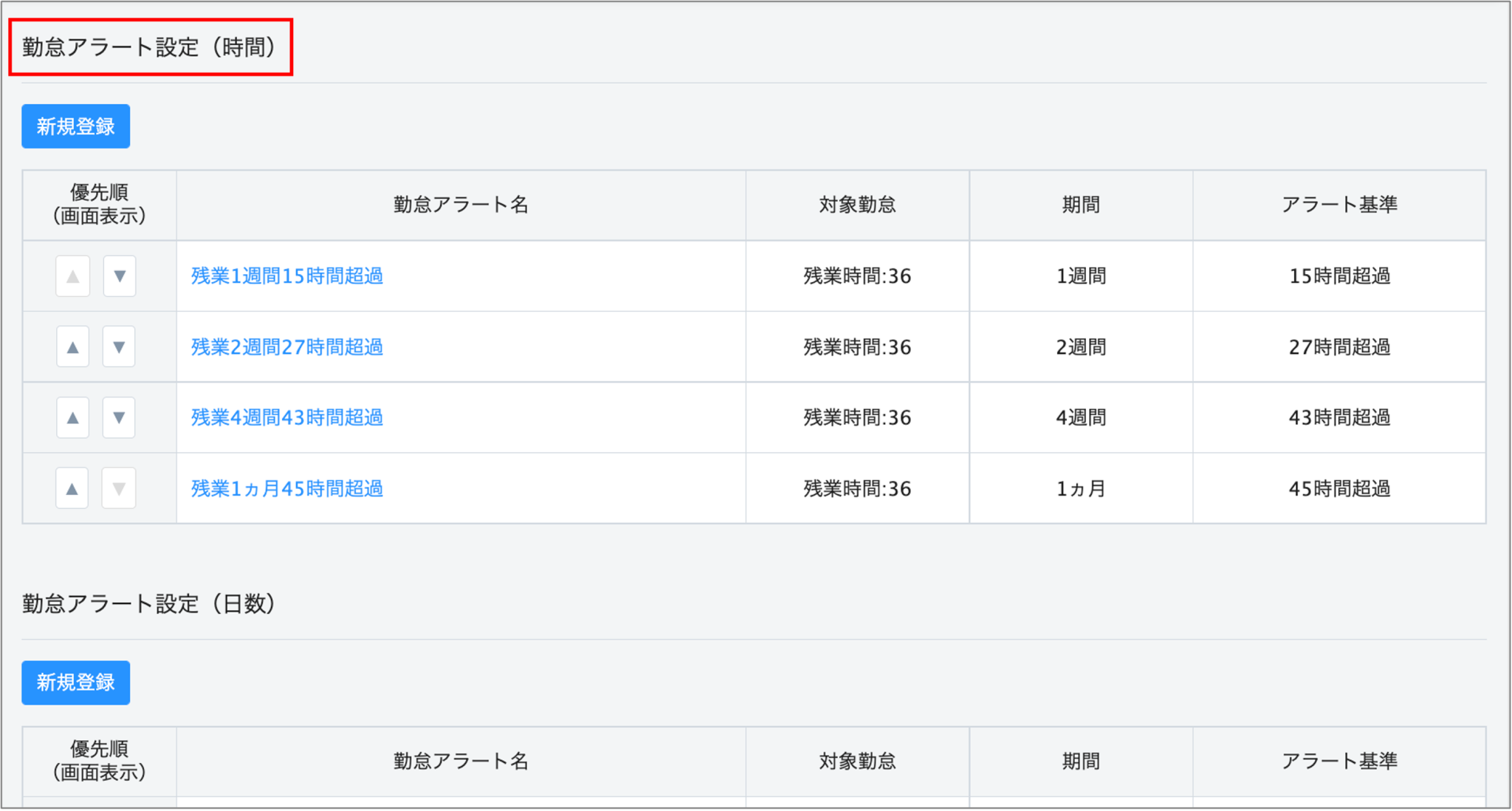Viewport: 1512px width, 811px height.
Task: Click disabled down arrow in last row
Action: (119, 488)
